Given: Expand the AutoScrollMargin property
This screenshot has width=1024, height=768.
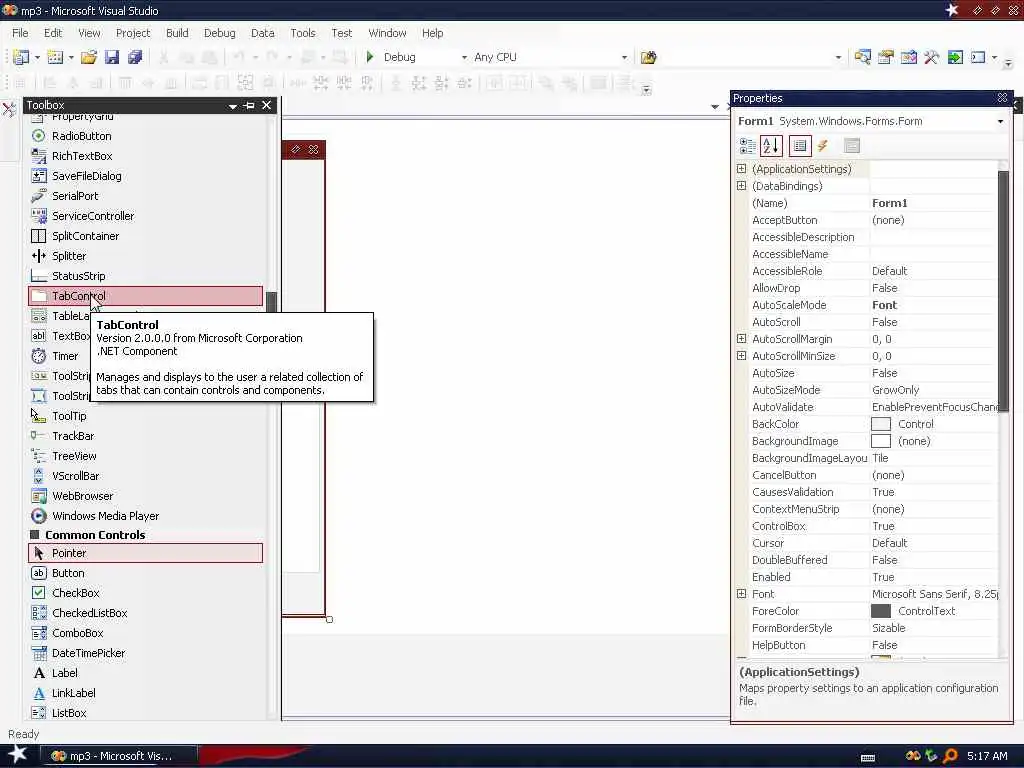Looking at the screenshot, I should (741, 338).
